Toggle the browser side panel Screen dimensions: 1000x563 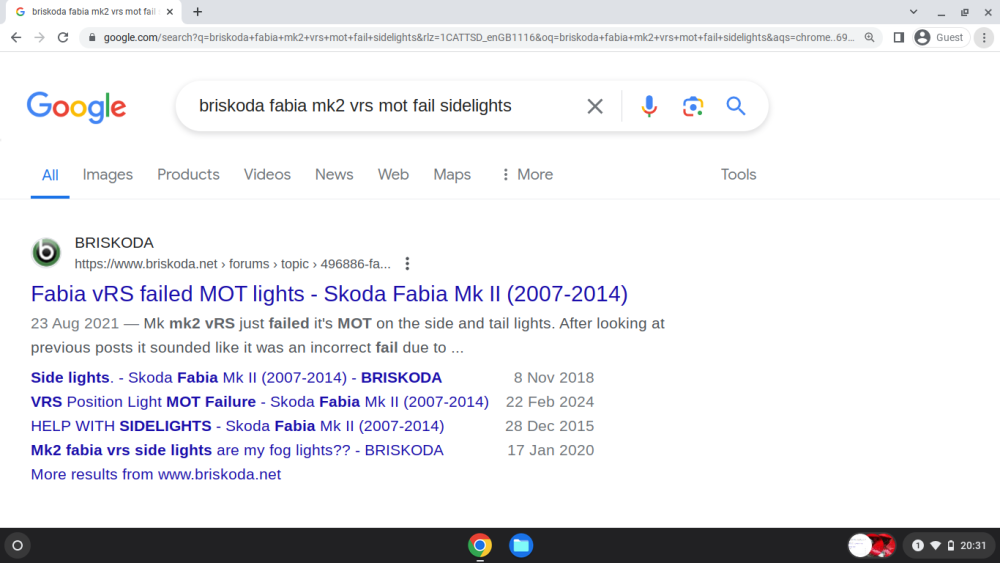pyautogui.click(x=899, y=38)
